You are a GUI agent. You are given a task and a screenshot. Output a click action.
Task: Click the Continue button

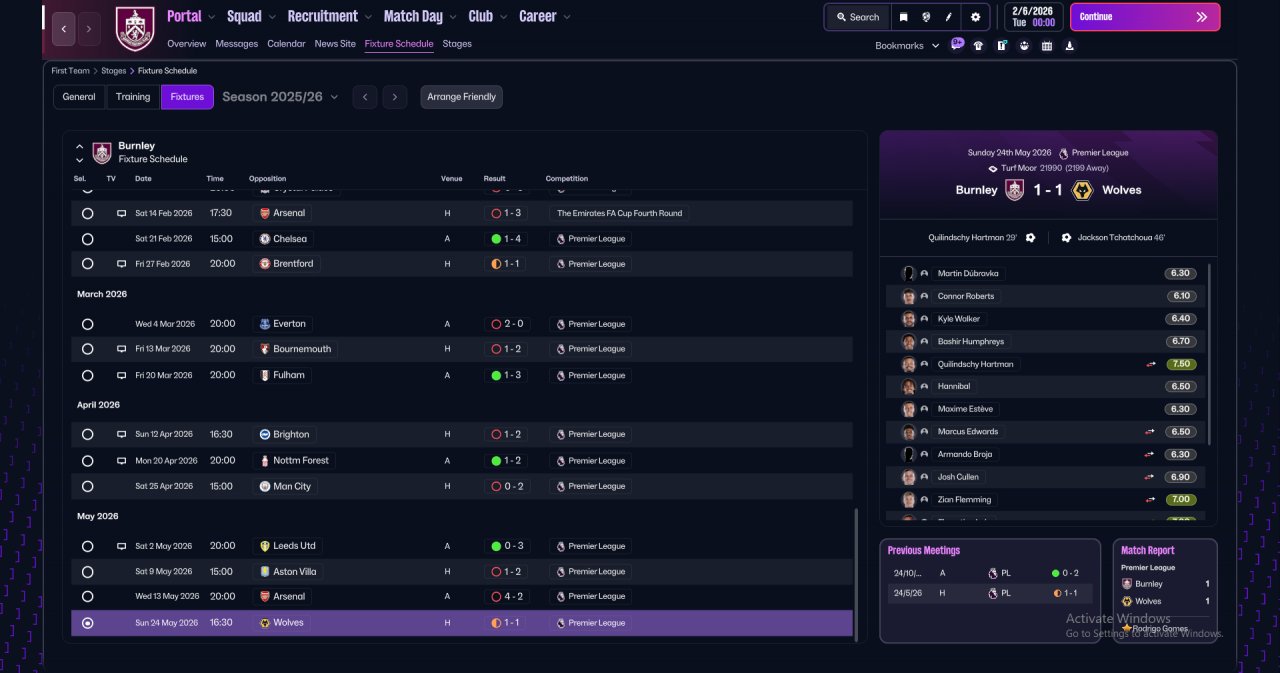point(1145,17)
